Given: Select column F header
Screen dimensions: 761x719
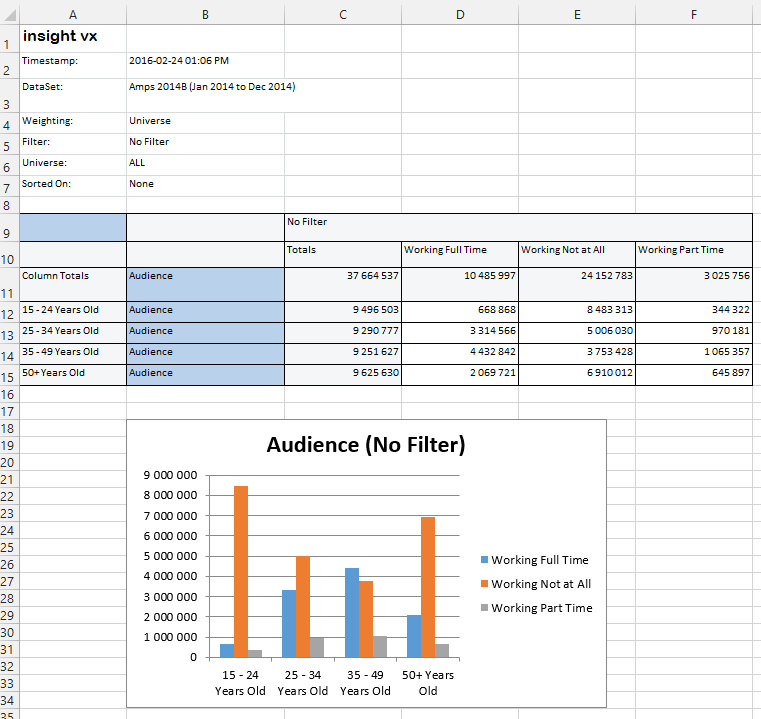Looking at the screenshot, I should (694, 15).
